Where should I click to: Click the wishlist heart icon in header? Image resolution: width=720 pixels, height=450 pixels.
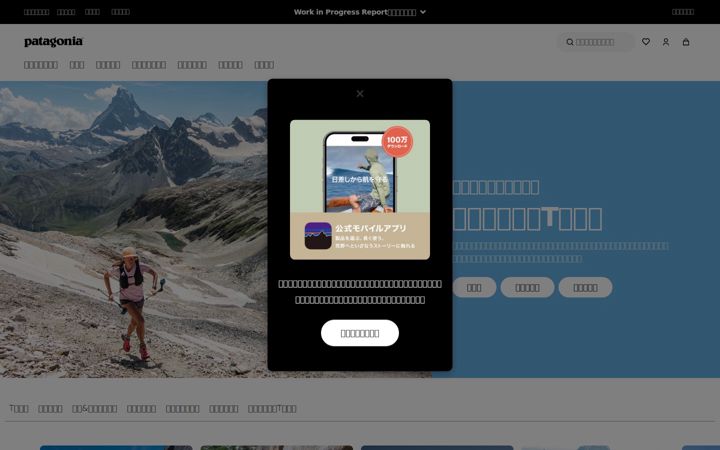646,42
